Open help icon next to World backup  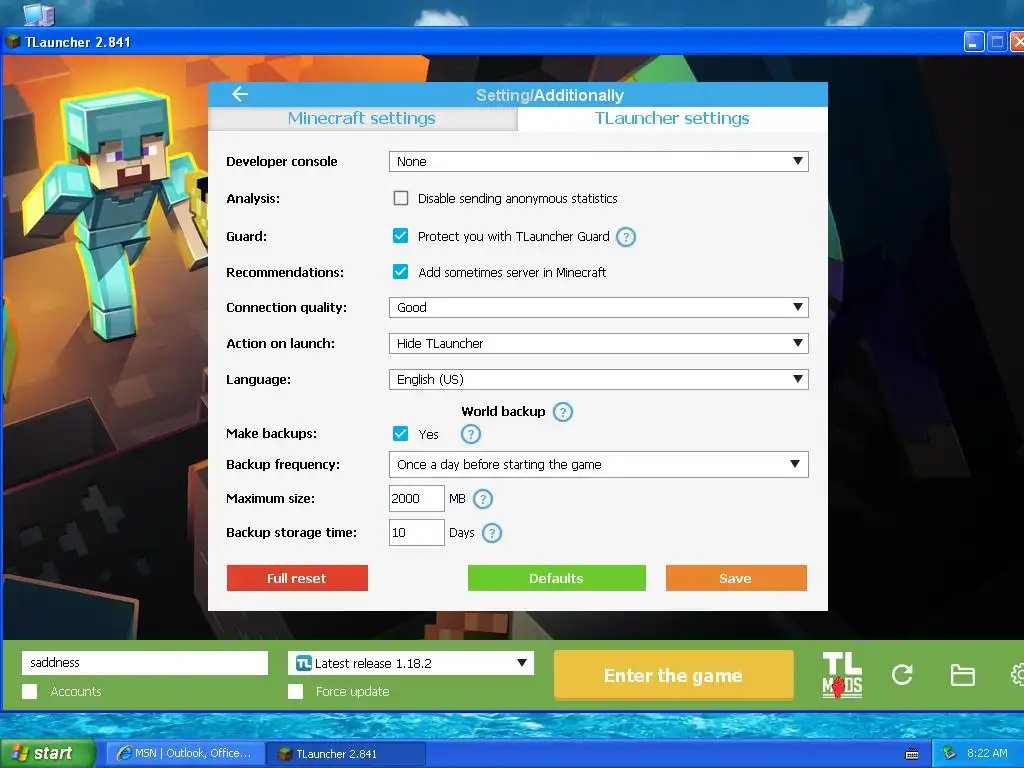562,412
